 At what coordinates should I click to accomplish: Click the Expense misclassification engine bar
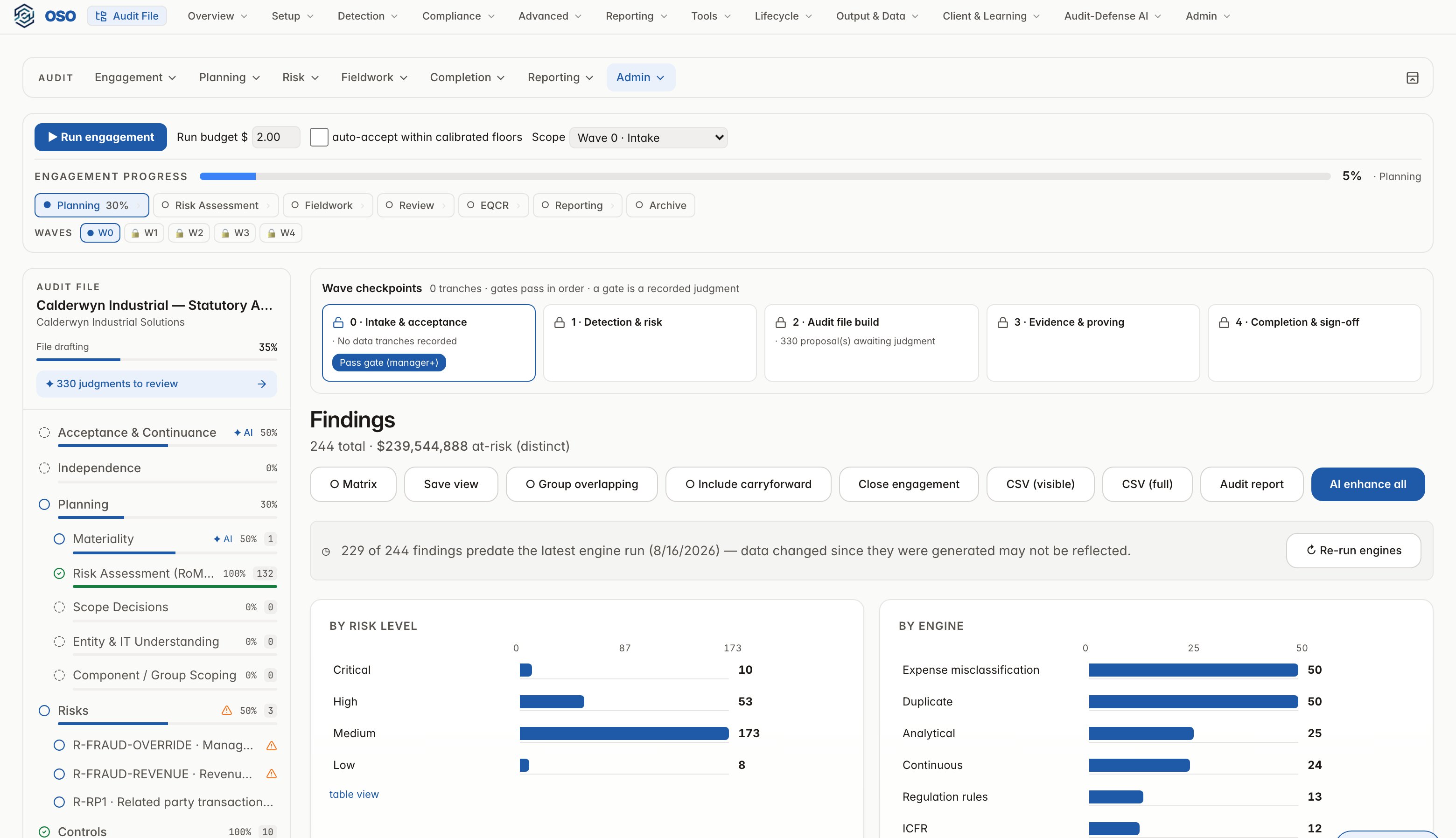(1193, 670)
